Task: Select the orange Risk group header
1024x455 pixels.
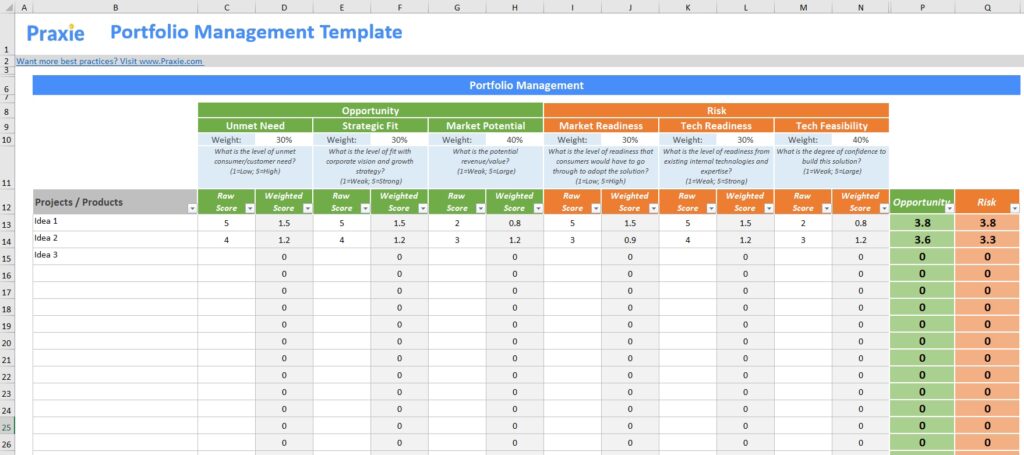Action: pyautogui.click(x=716, y=111)
